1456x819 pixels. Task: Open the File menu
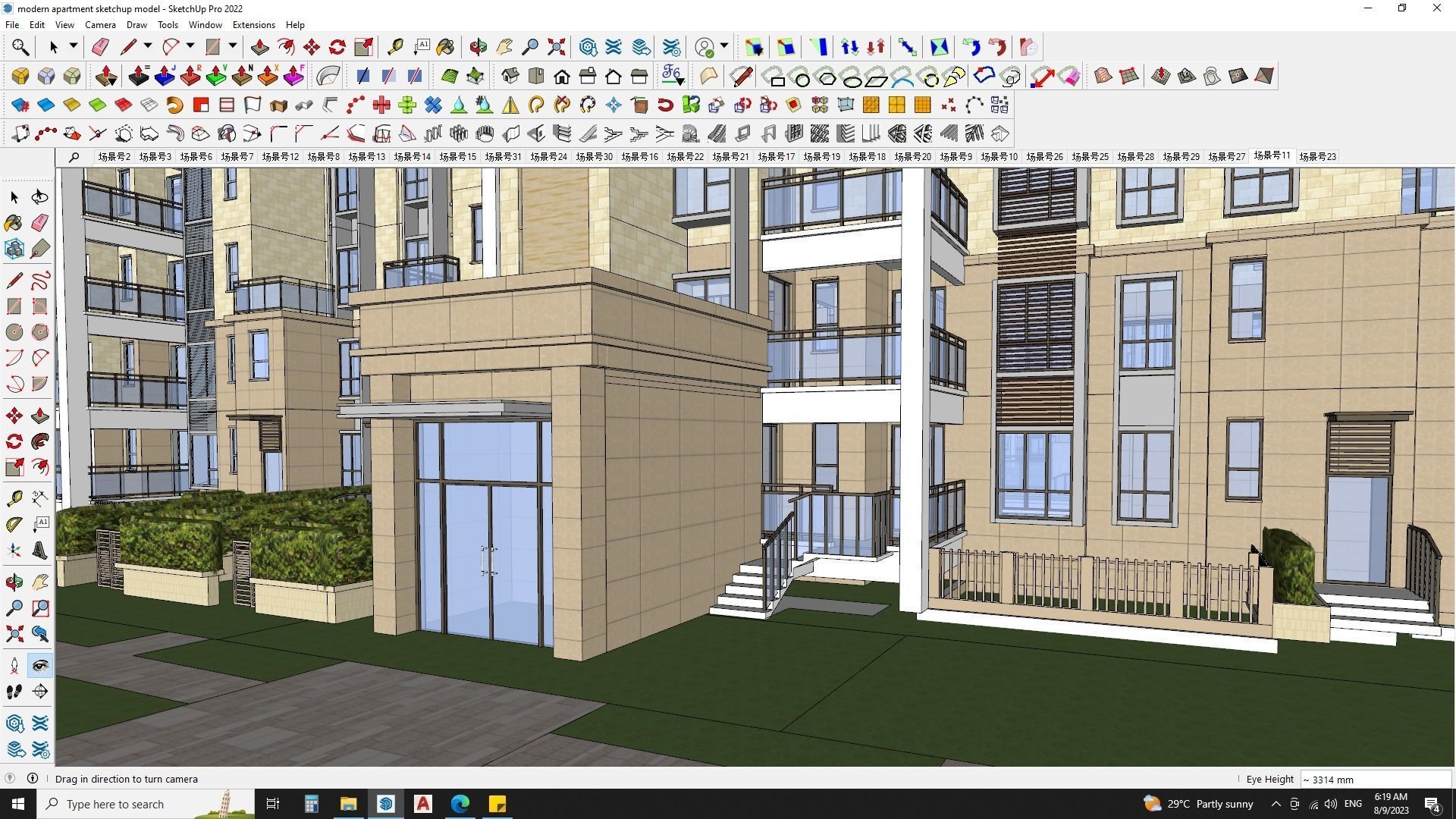click(x=12, y=25)
